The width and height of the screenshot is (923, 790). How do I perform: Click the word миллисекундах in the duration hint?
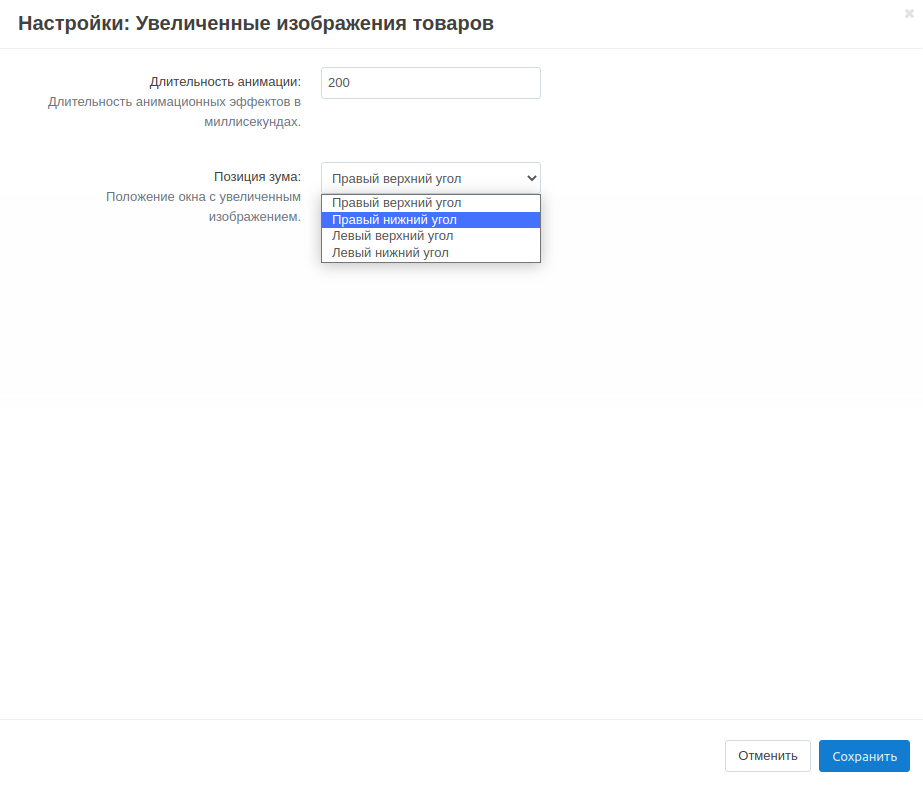tap(252, 122)
